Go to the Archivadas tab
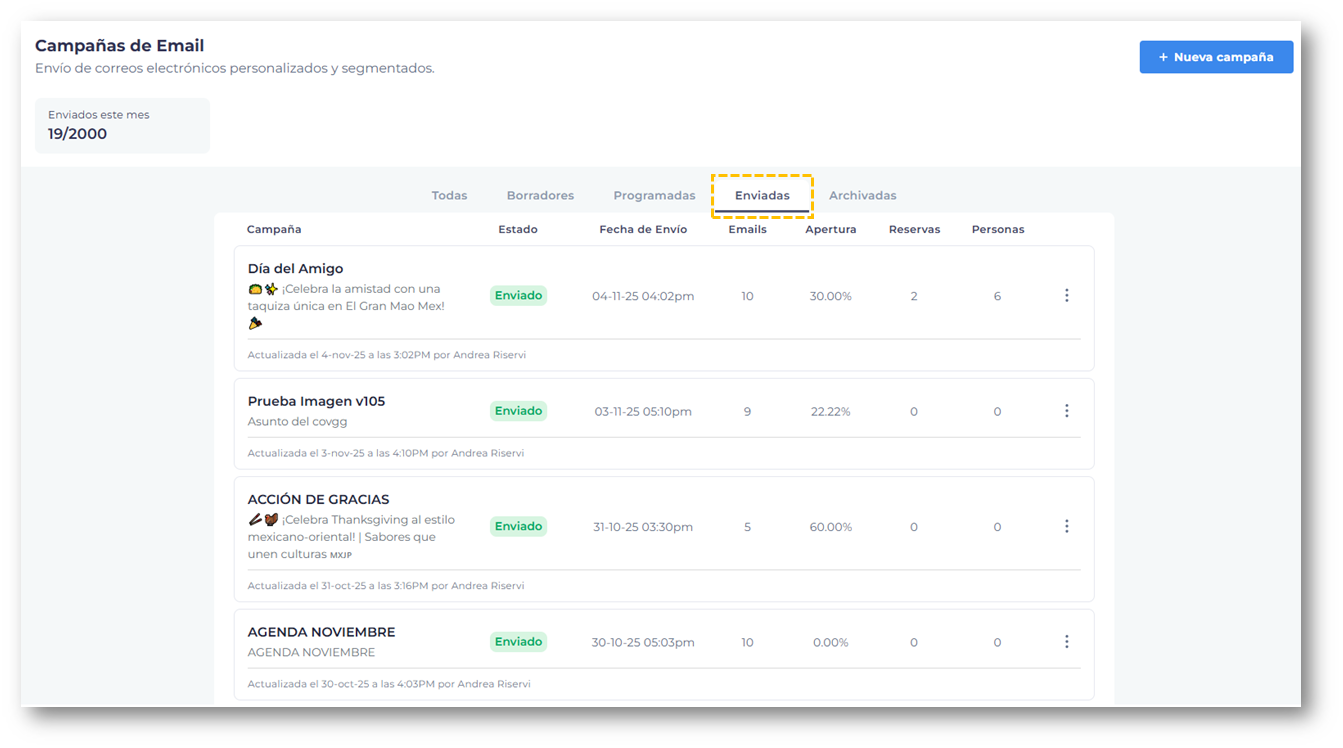The width and height of the screenshot is (1343, 748). 862,196
